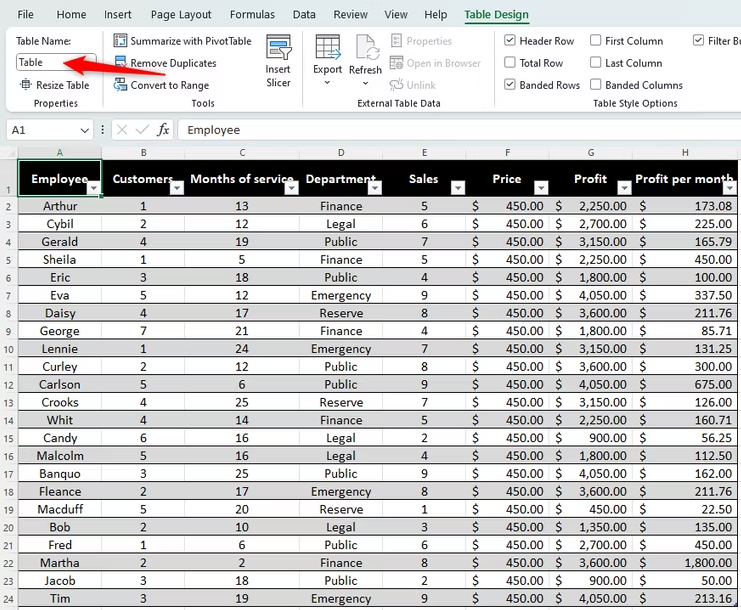Viewport: 741px width, 610px height.
Task: Open Insert Slicer tool
Action: click(278, 60)
